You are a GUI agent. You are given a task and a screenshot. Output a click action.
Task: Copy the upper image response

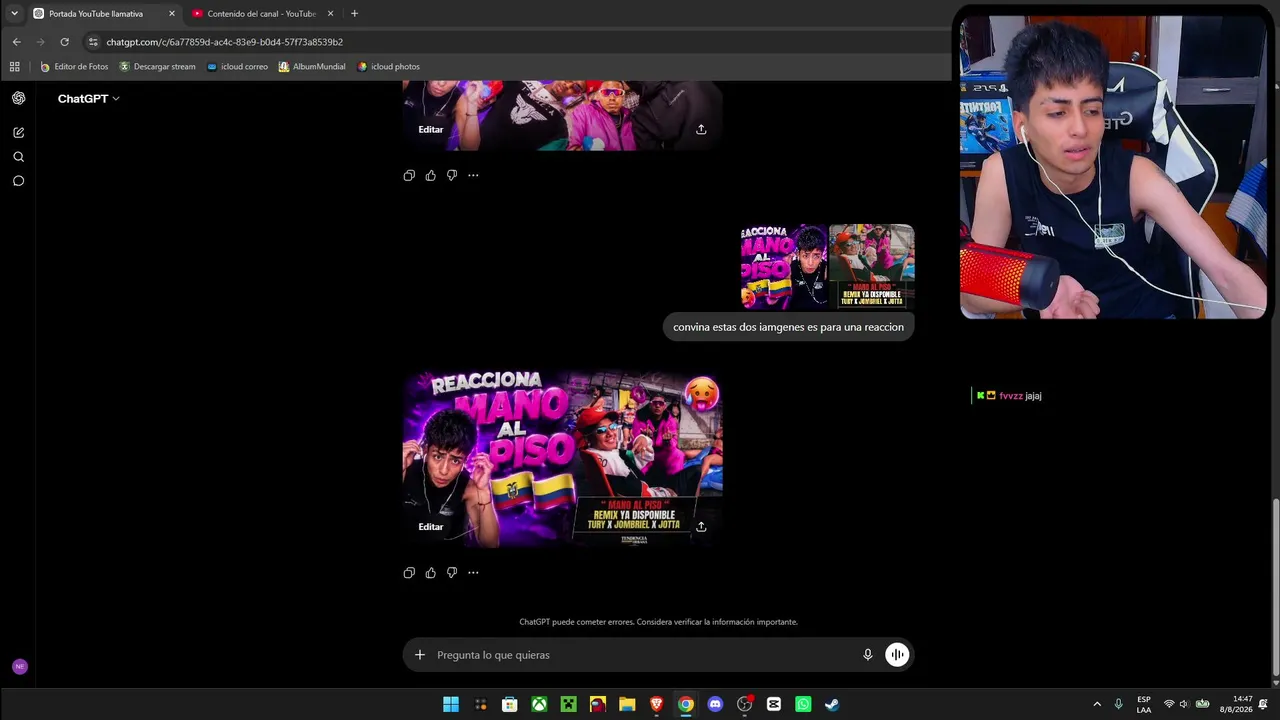(x=409, y=175)
